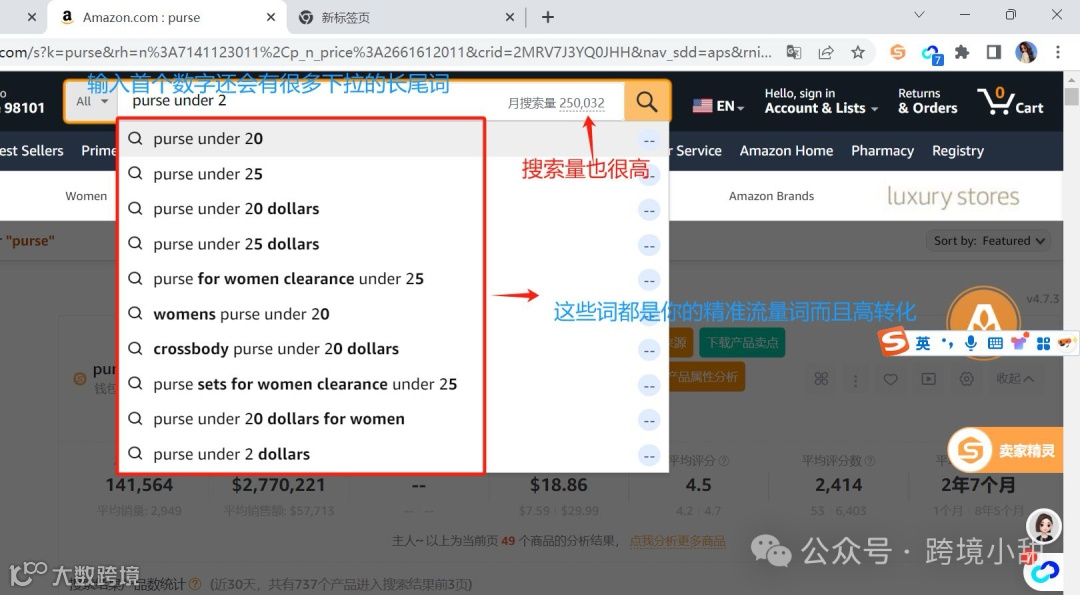Click the Women category link

tap(86, 196)
